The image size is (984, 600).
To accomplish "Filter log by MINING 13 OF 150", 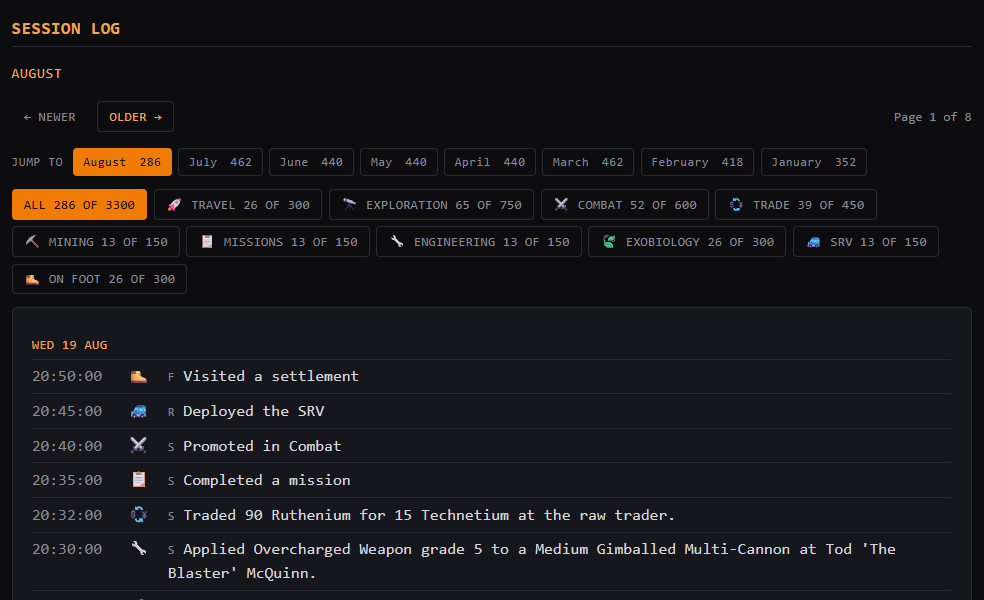I will coord(96,242).
